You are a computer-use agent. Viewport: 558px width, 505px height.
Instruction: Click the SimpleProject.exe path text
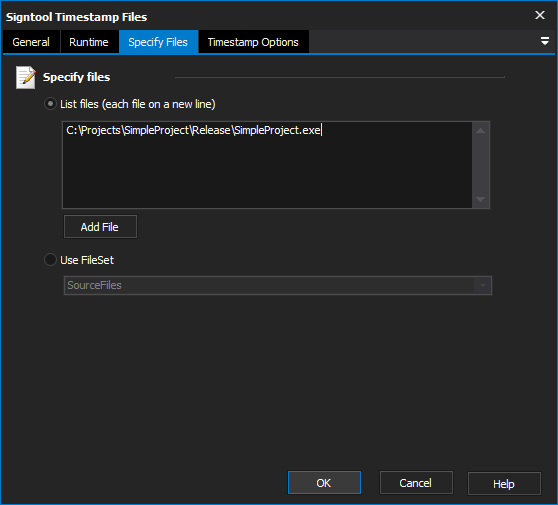point(193,130)
